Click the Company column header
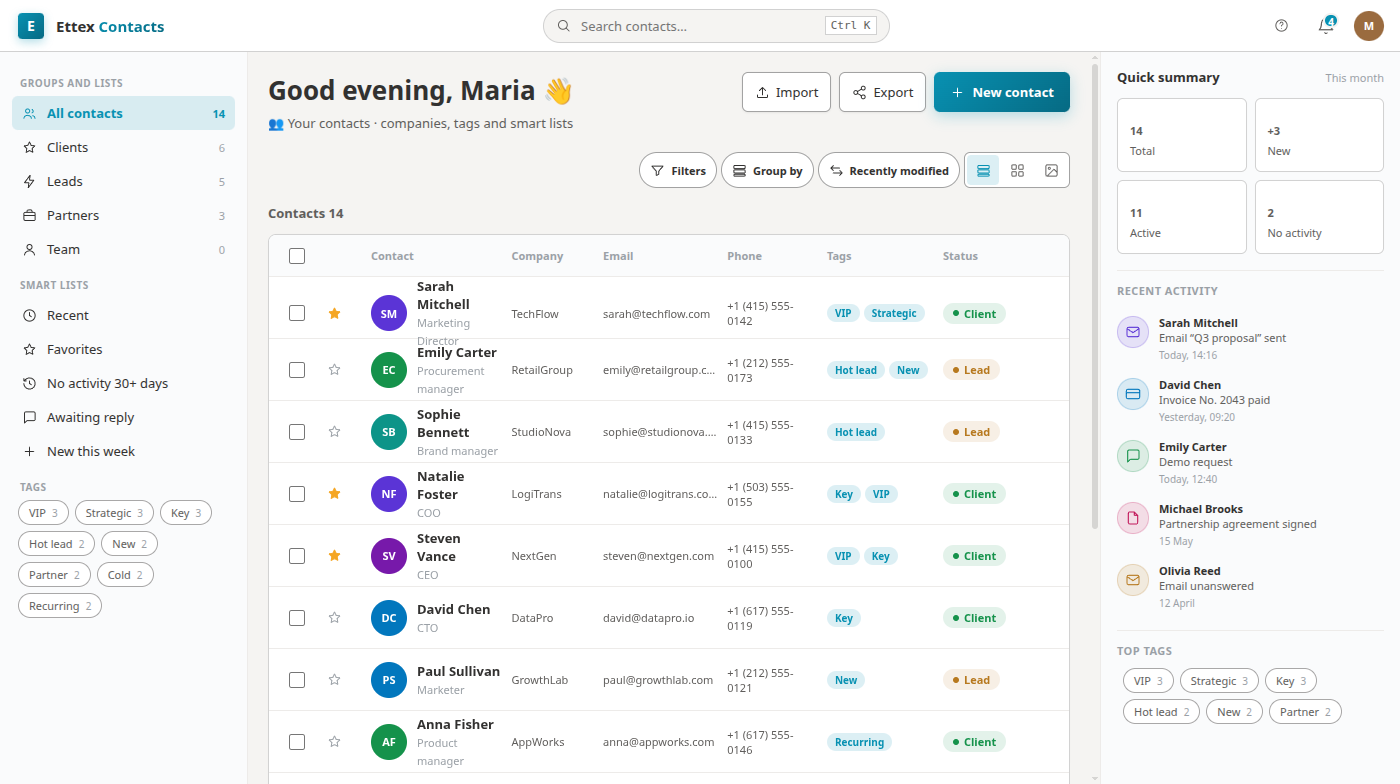 537,256
